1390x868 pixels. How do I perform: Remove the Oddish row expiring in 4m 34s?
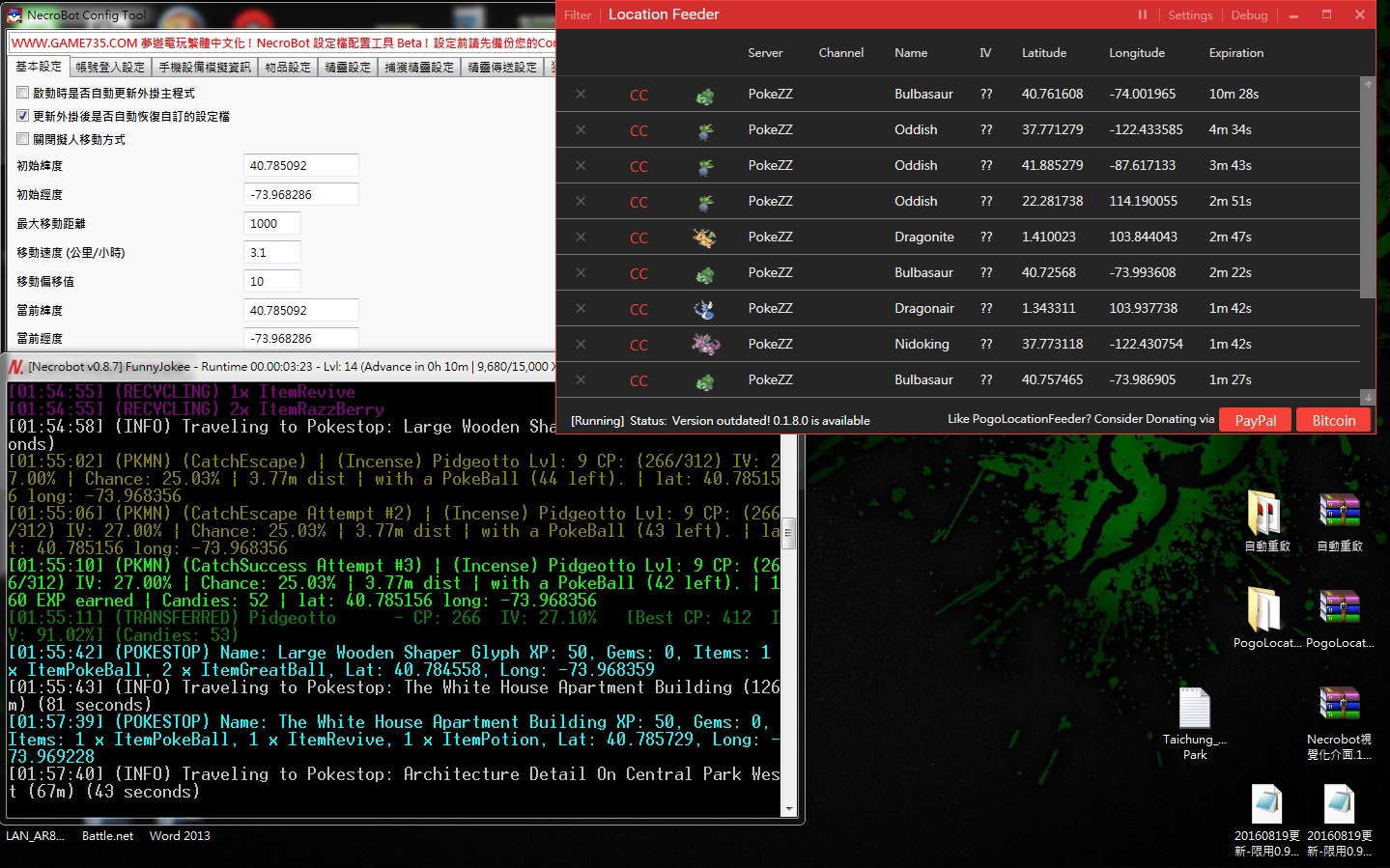click(581, 129)
